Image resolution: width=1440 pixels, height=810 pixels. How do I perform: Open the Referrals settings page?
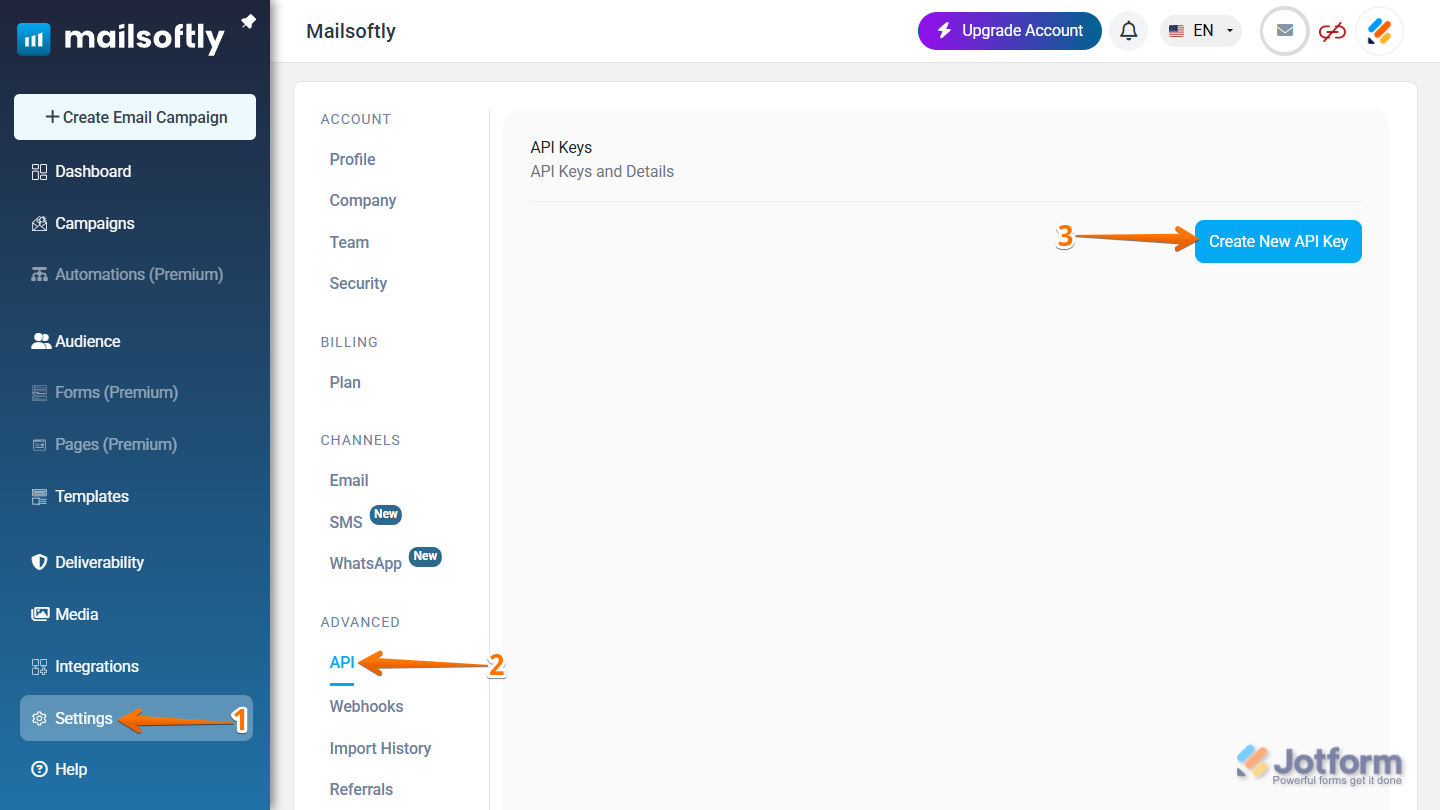(360, 789)
